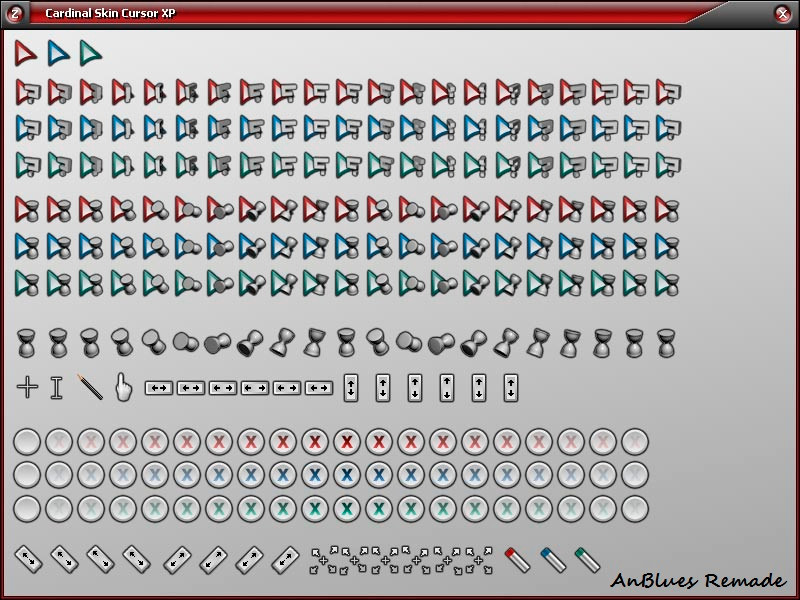This screenshot has height=600, width=800.
Task: Click the blue arrow cursor in the top row
Action: pos(58,53)
